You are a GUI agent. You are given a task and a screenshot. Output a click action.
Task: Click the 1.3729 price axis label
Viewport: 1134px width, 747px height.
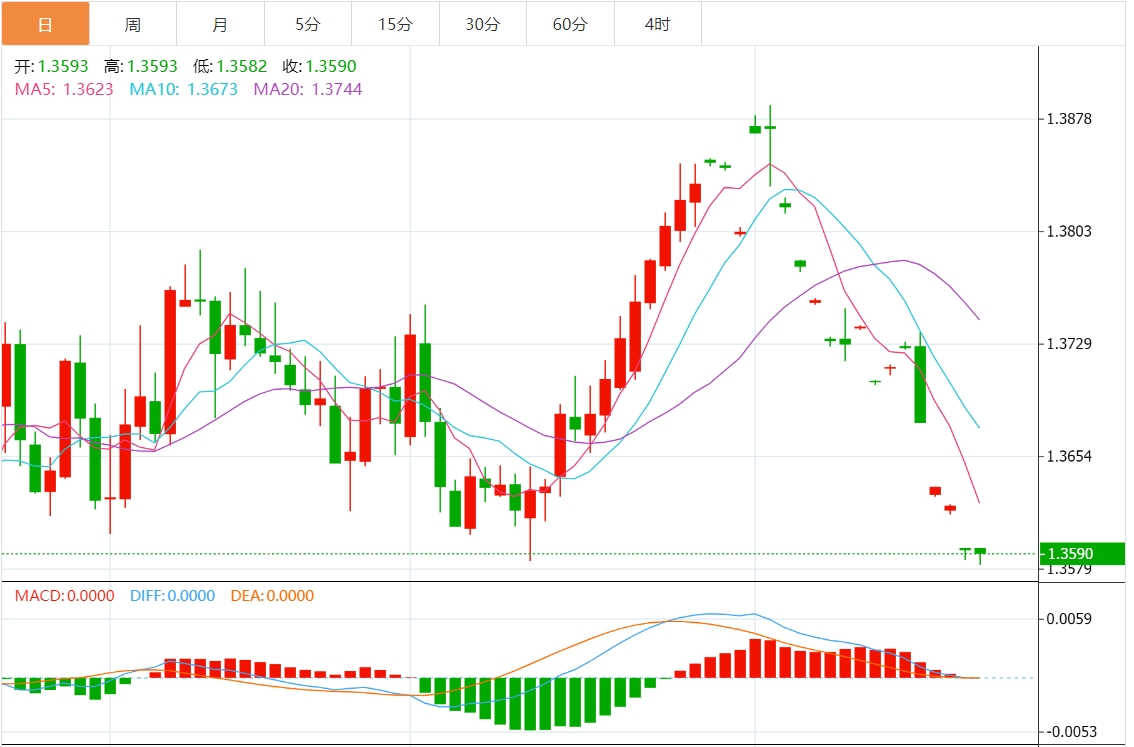pos(1069,343)
